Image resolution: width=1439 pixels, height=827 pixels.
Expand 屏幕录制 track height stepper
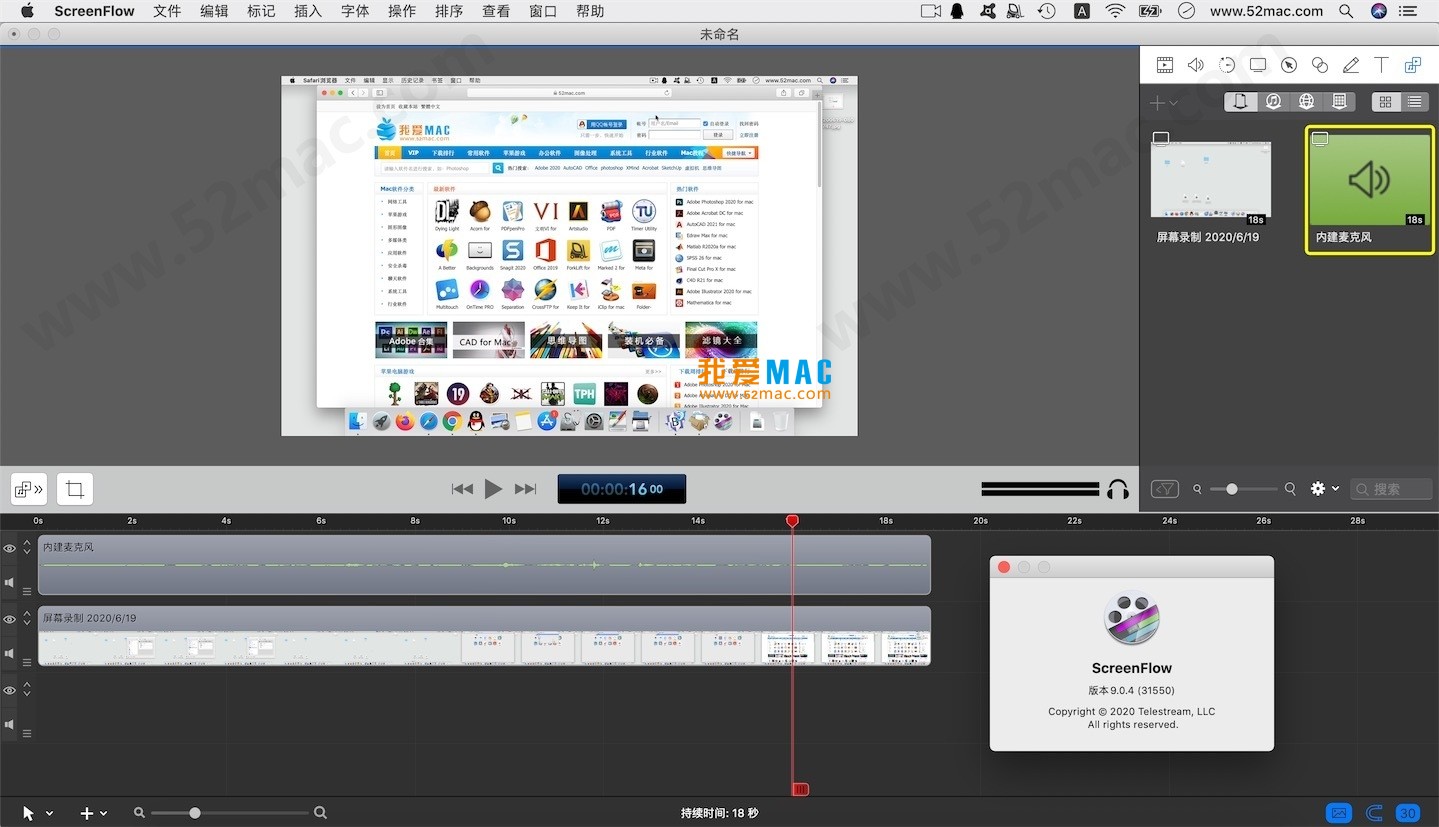point(27,619)
